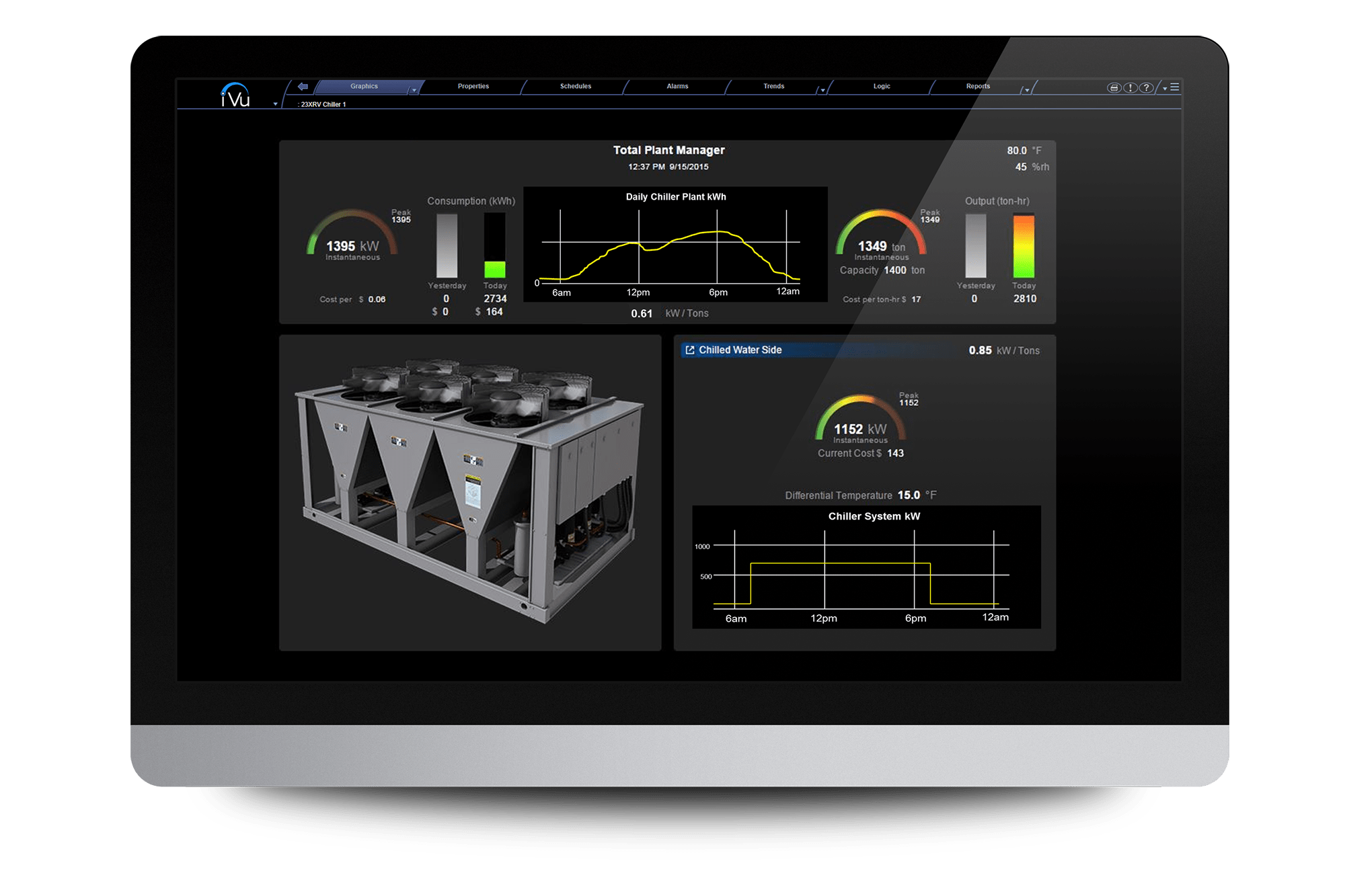Click the 1349 ton instantaneous gauge
1345x896 pixels.
[x=881, y=235]
